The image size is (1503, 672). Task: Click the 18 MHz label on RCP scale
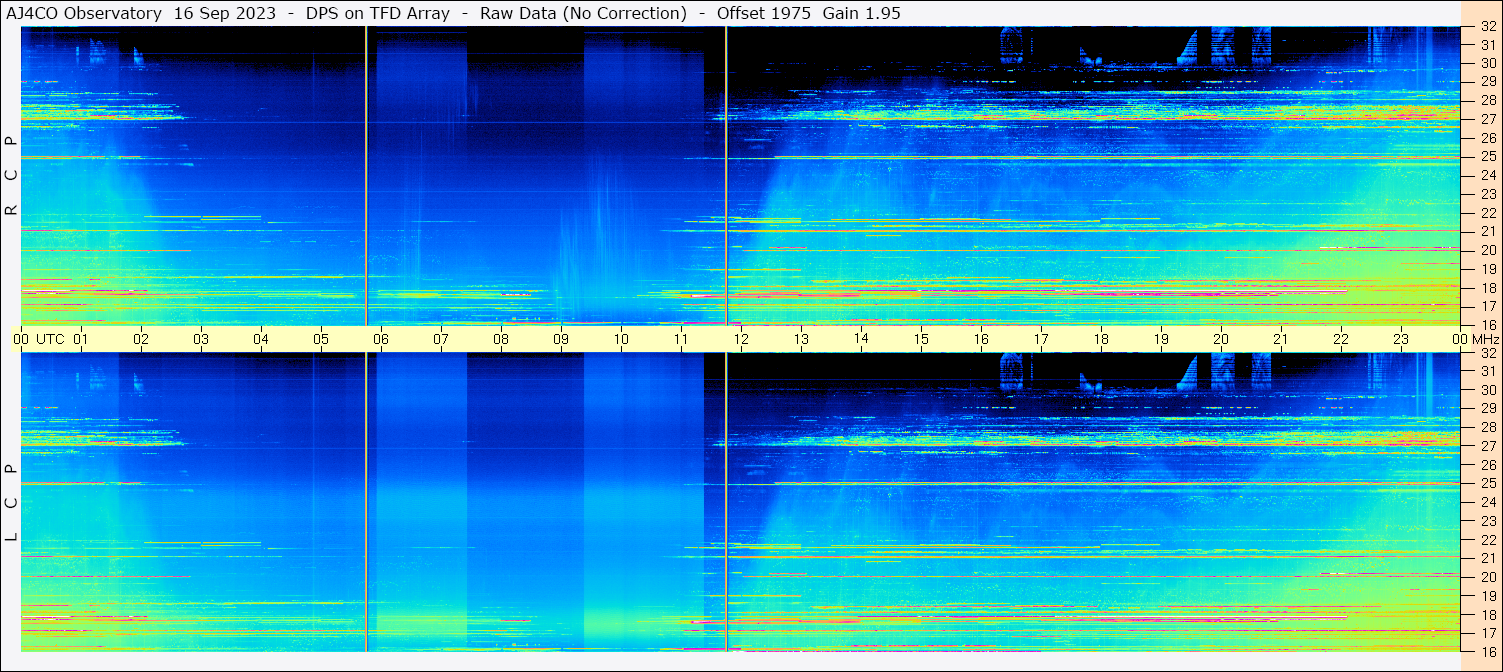(x=1487, y=288)
